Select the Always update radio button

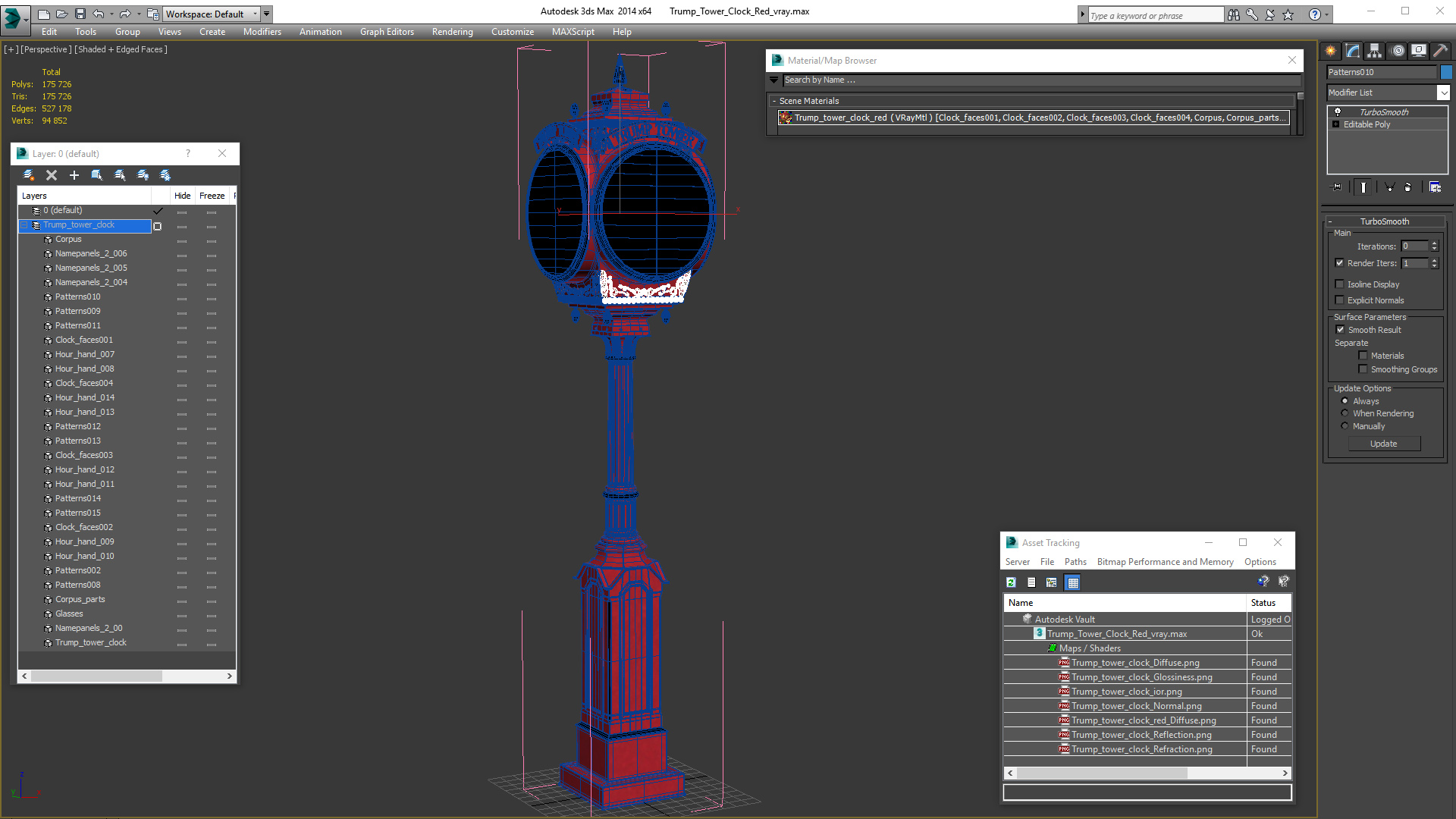(x=1345, y=401)
